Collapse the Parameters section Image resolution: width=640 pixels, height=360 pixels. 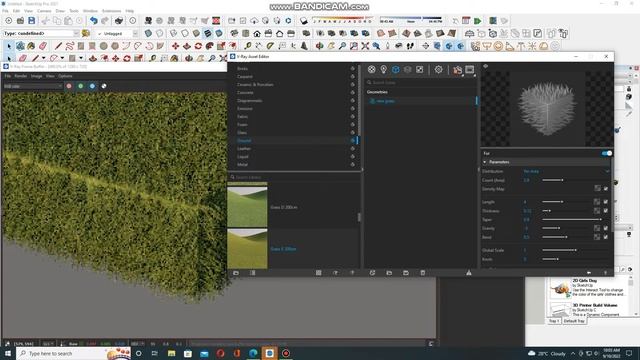pos(484,162)
